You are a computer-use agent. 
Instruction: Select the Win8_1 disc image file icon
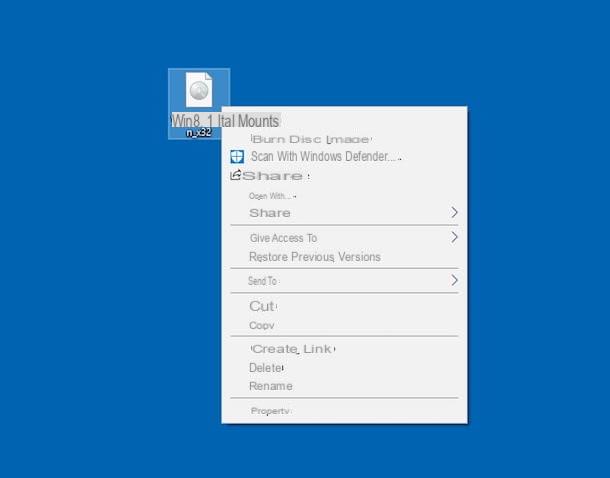(199, 90)
